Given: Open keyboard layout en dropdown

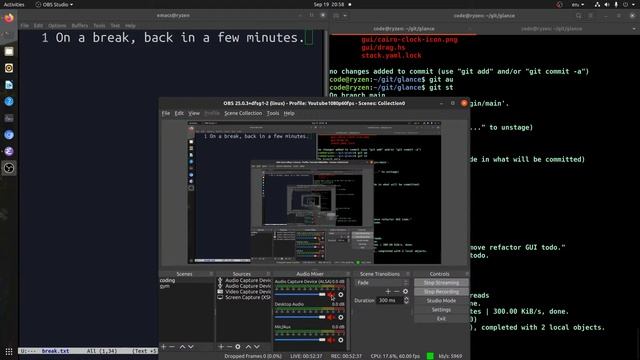Looking at the screenshot, I should 578,4.
